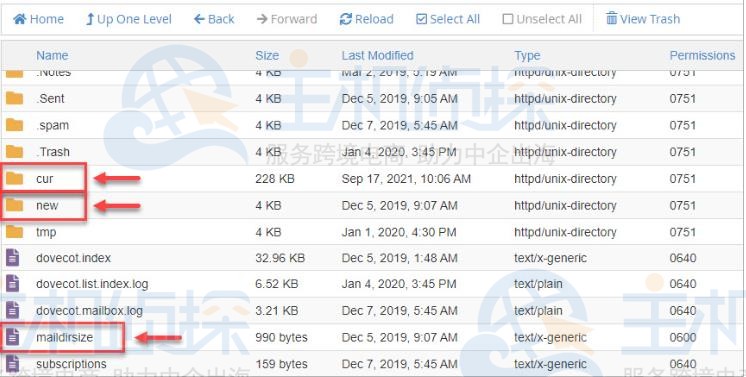746x377 pixels.
Task: Go Up One Level in file manager
Action: coord(128,19)
